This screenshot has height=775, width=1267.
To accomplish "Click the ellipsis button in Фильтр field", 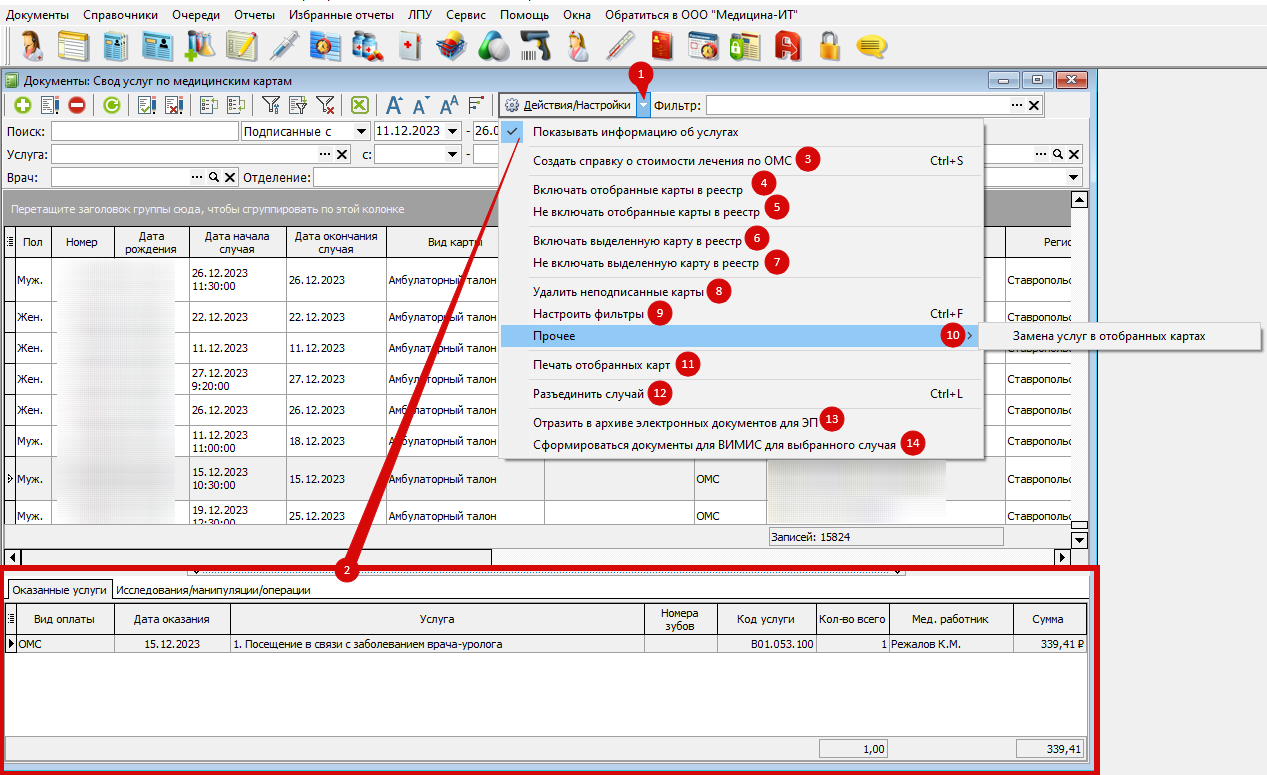I will coord(1016,105).
